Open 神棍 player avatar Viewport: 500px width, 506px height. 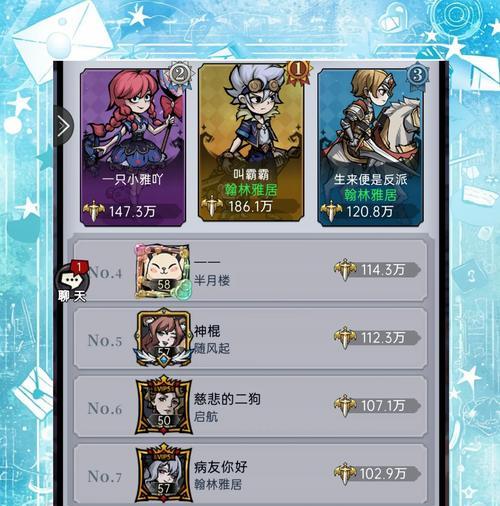pos(163,338)
